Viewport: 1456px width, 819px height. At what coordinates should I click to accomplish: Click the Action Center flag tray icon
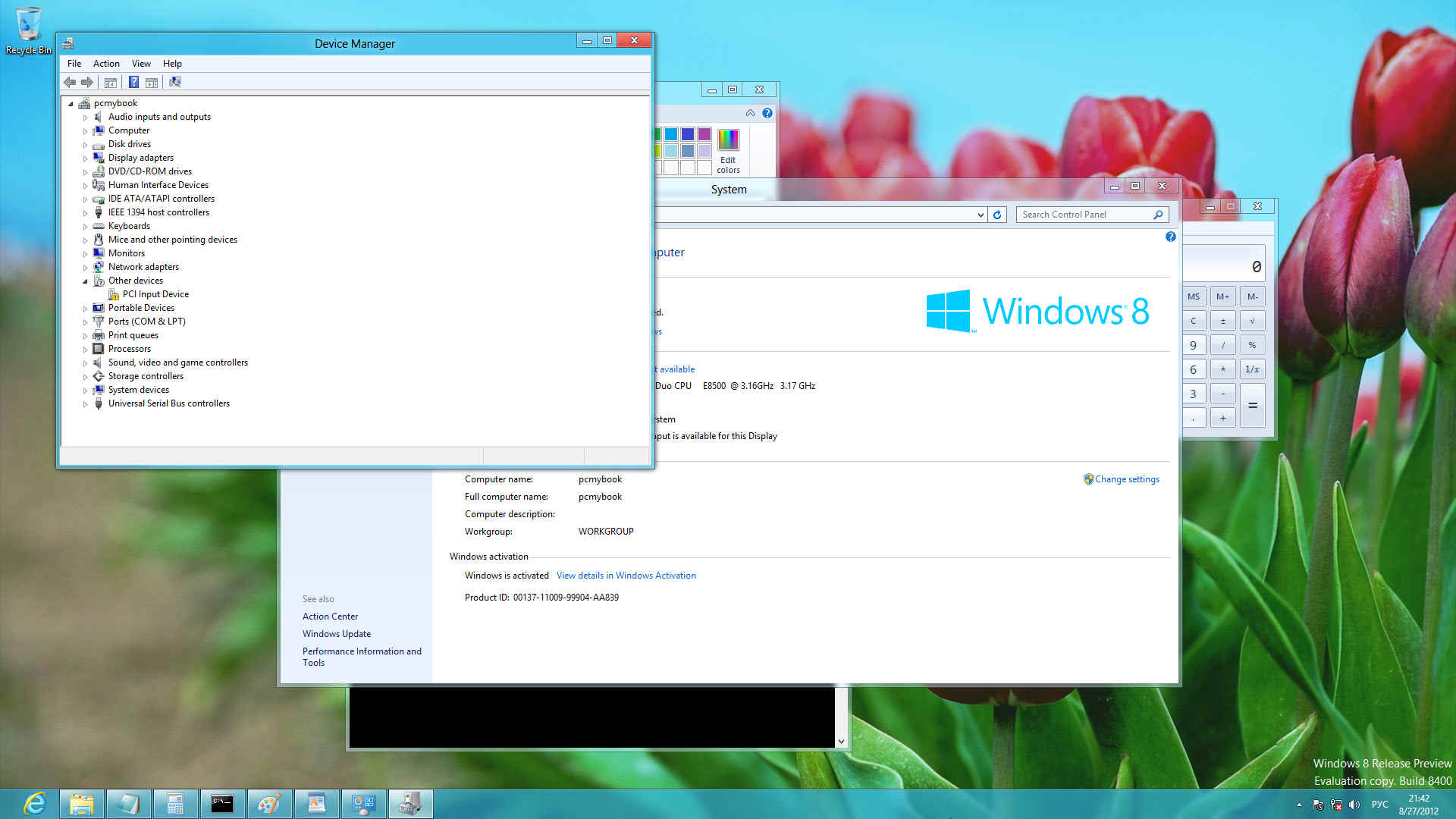click(1318, 805)
